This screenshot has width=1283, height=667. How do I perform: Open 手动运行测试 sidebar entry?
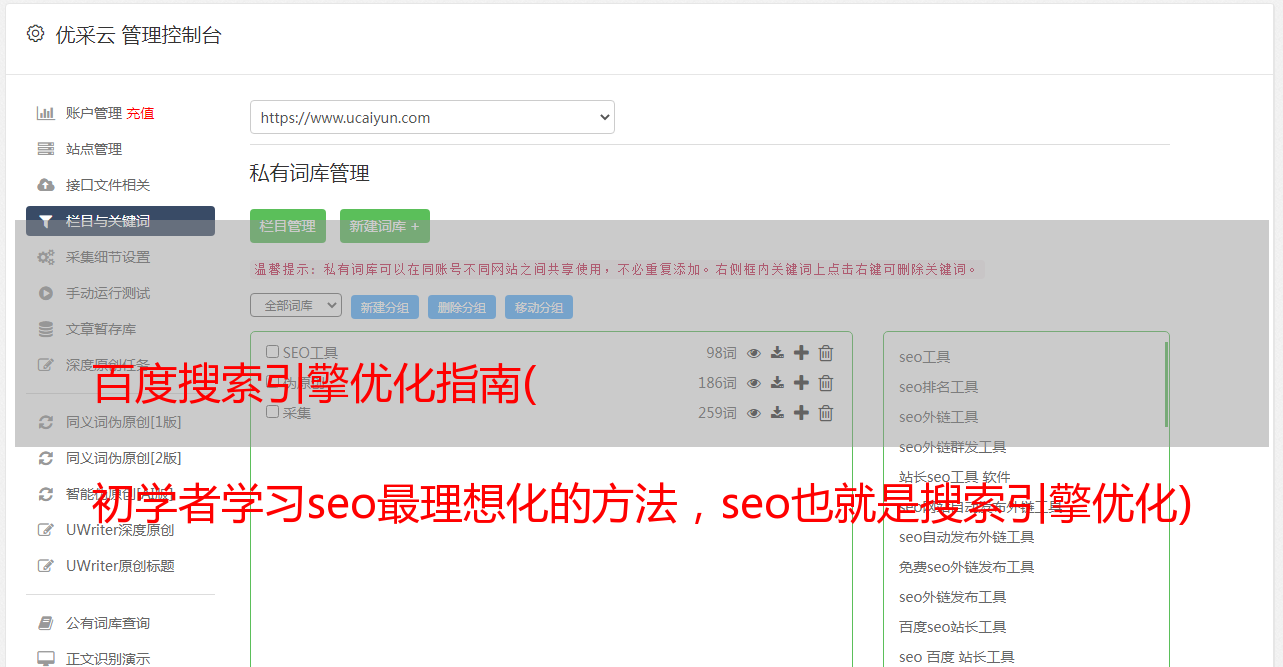pos(108,293)
